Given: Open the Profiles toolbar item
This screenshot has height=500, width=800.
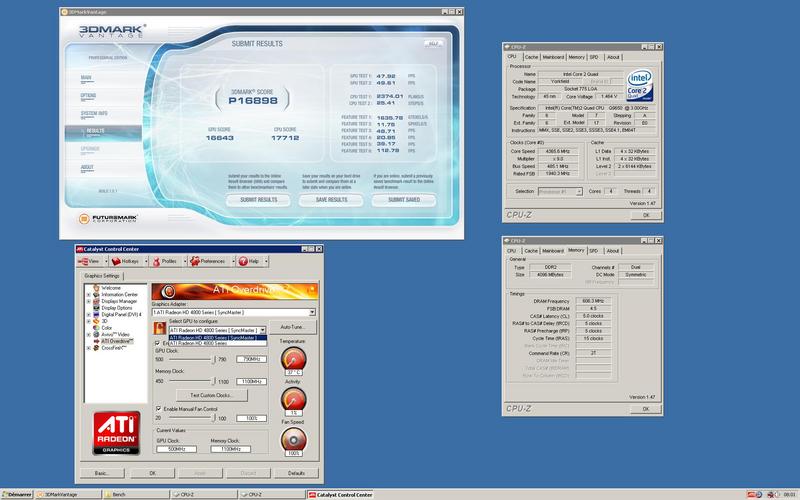Looking at the screenshot, I should coord(164,261).
